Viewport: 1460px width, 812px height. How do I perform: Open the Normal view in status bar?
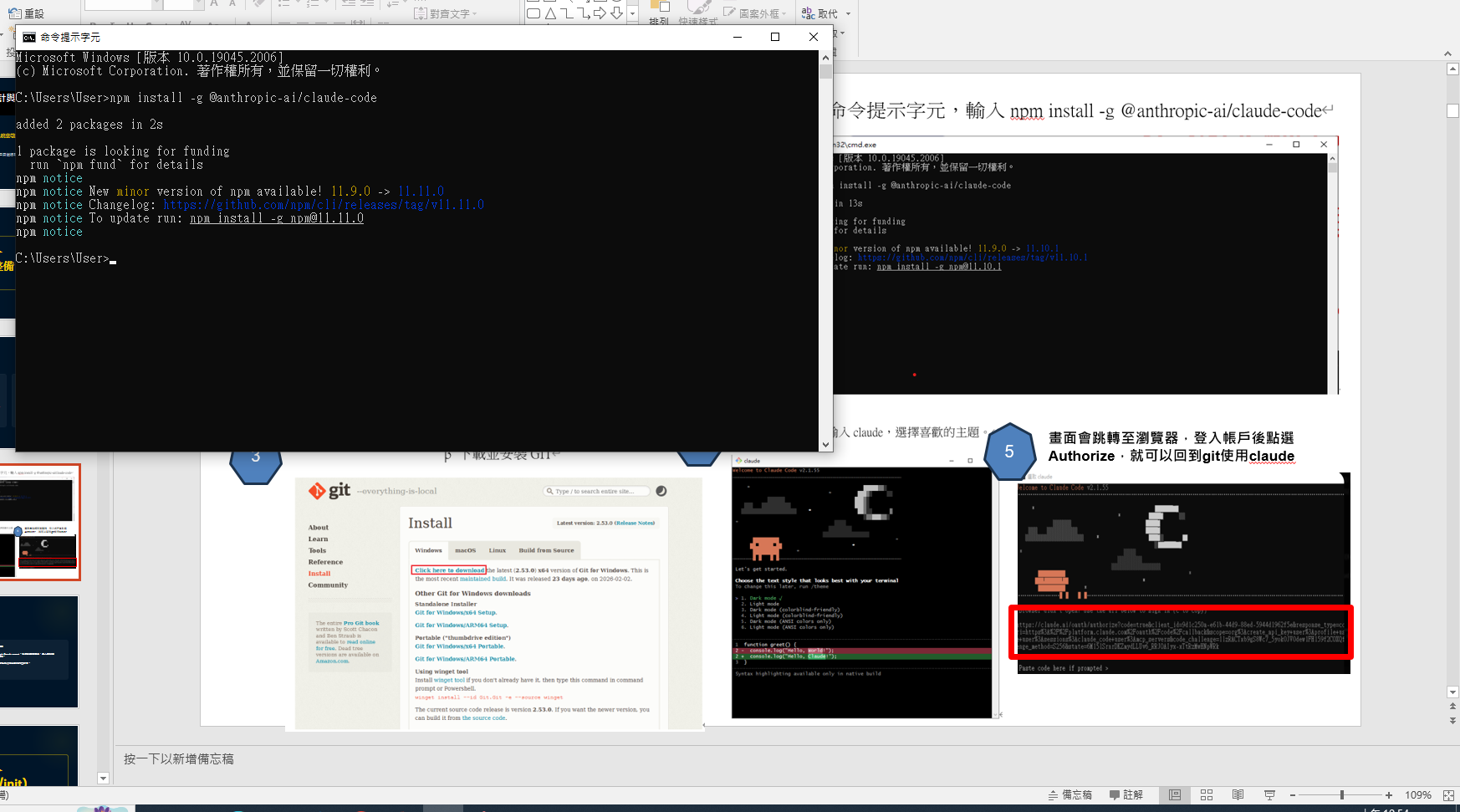[x=1175, y=795]
